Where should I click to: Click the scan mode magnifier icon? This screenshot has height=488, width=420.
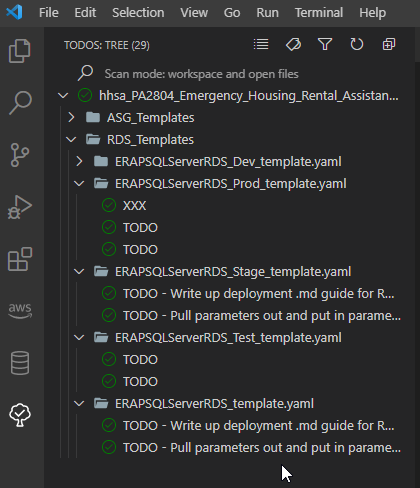85,73
